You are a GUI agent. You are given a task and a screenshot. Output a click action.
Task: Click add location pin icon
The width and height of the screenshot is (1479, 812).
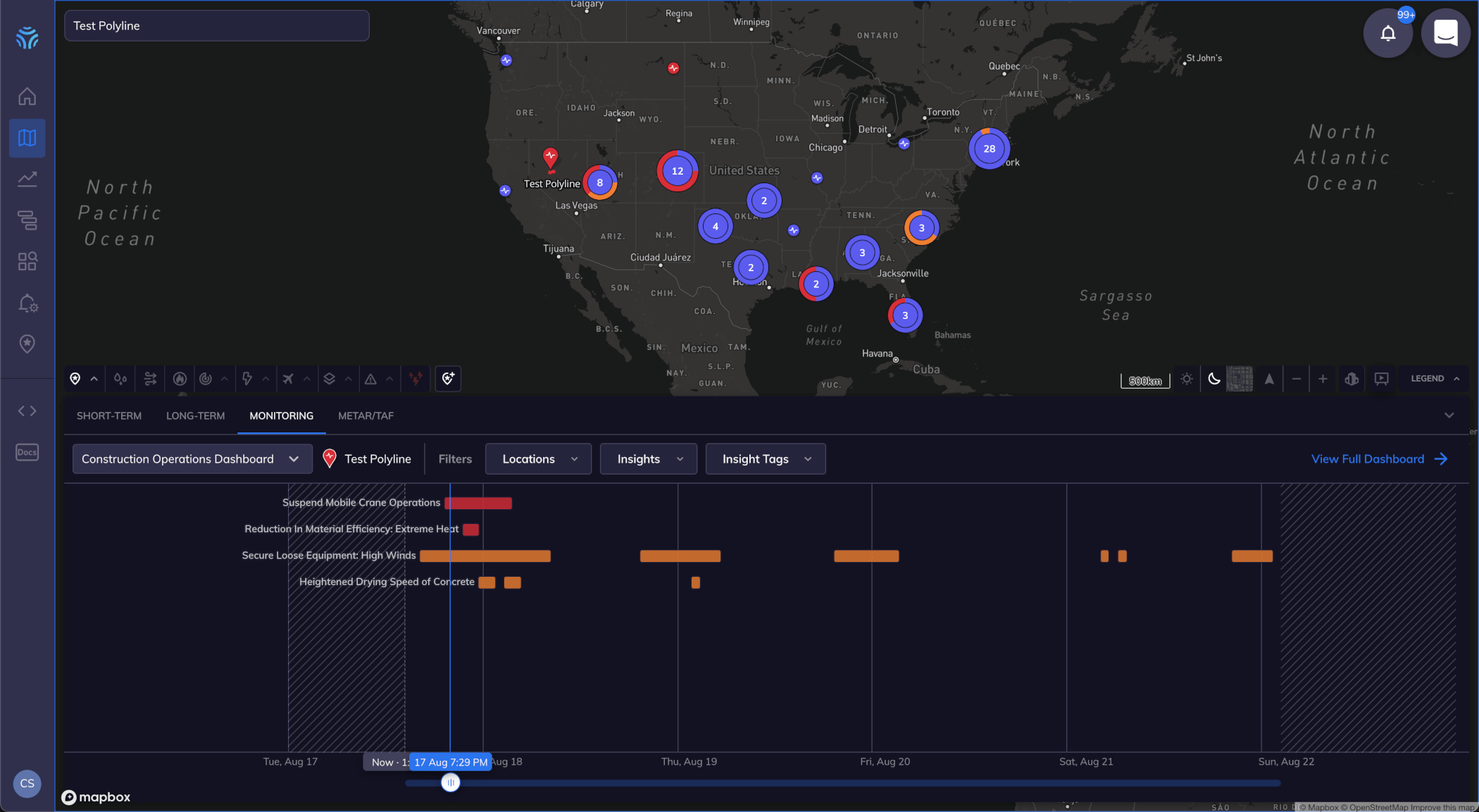448,379
